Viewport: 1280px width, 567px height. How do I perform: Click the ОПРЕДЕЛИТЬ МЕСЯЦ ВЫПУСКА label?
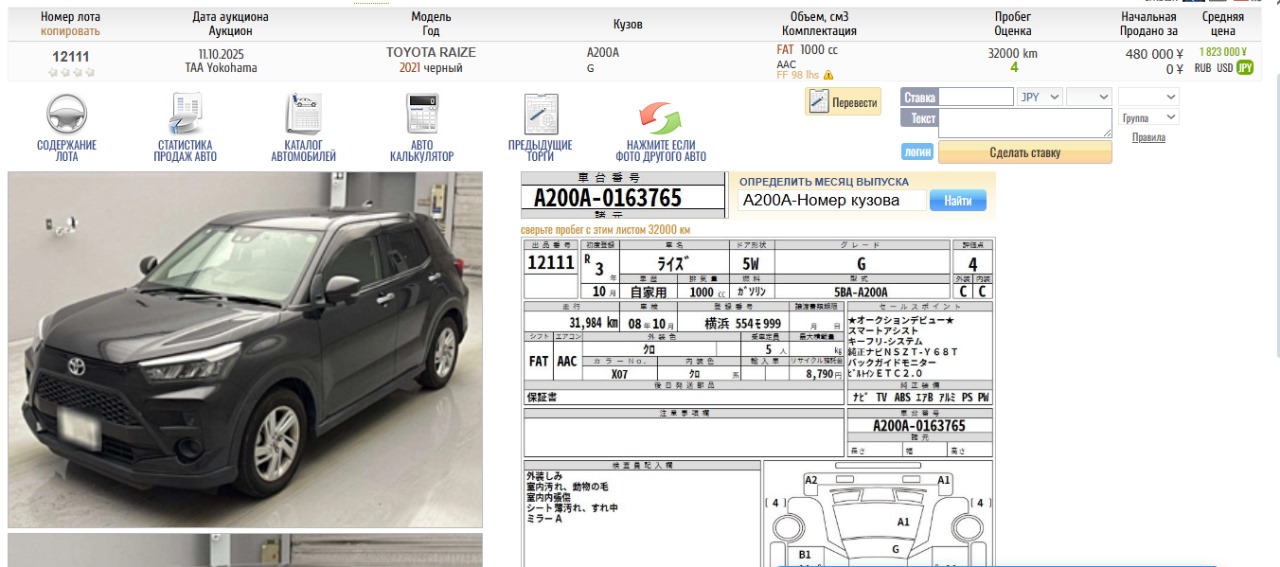(x=824, y=182)
